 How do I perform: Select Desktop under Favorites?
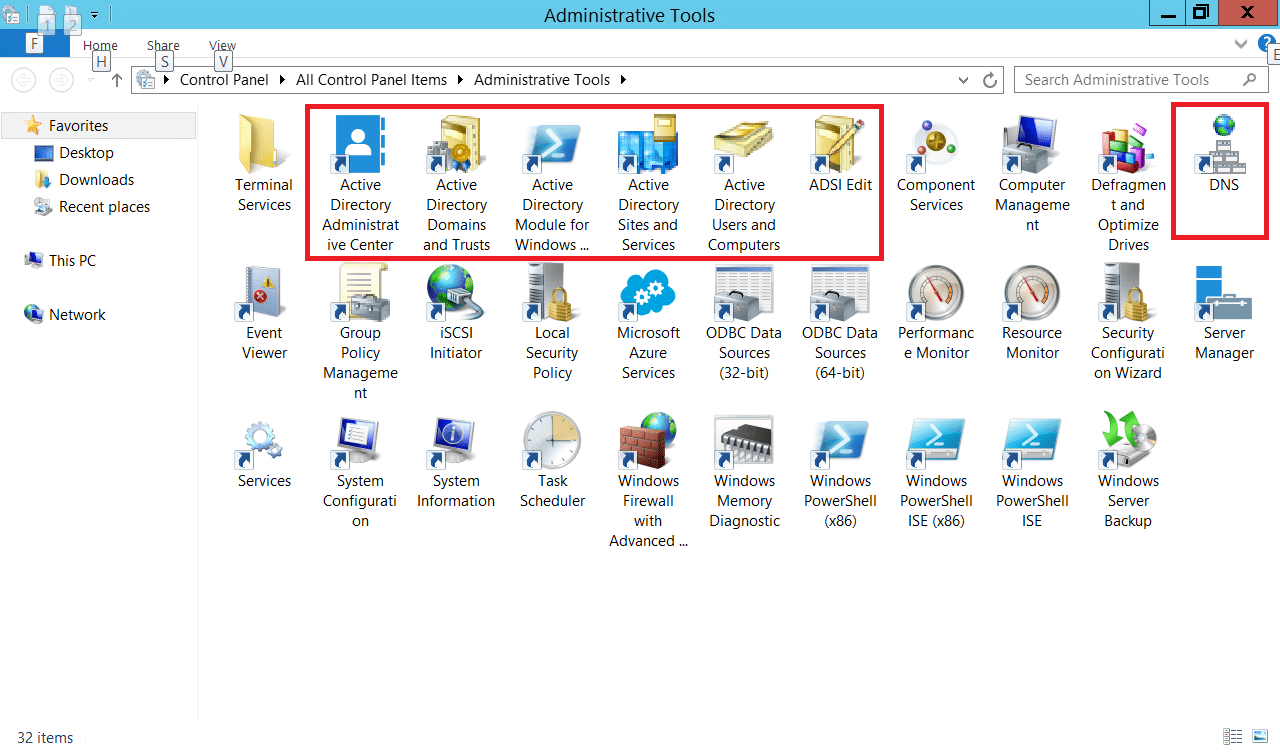[86, 153]
